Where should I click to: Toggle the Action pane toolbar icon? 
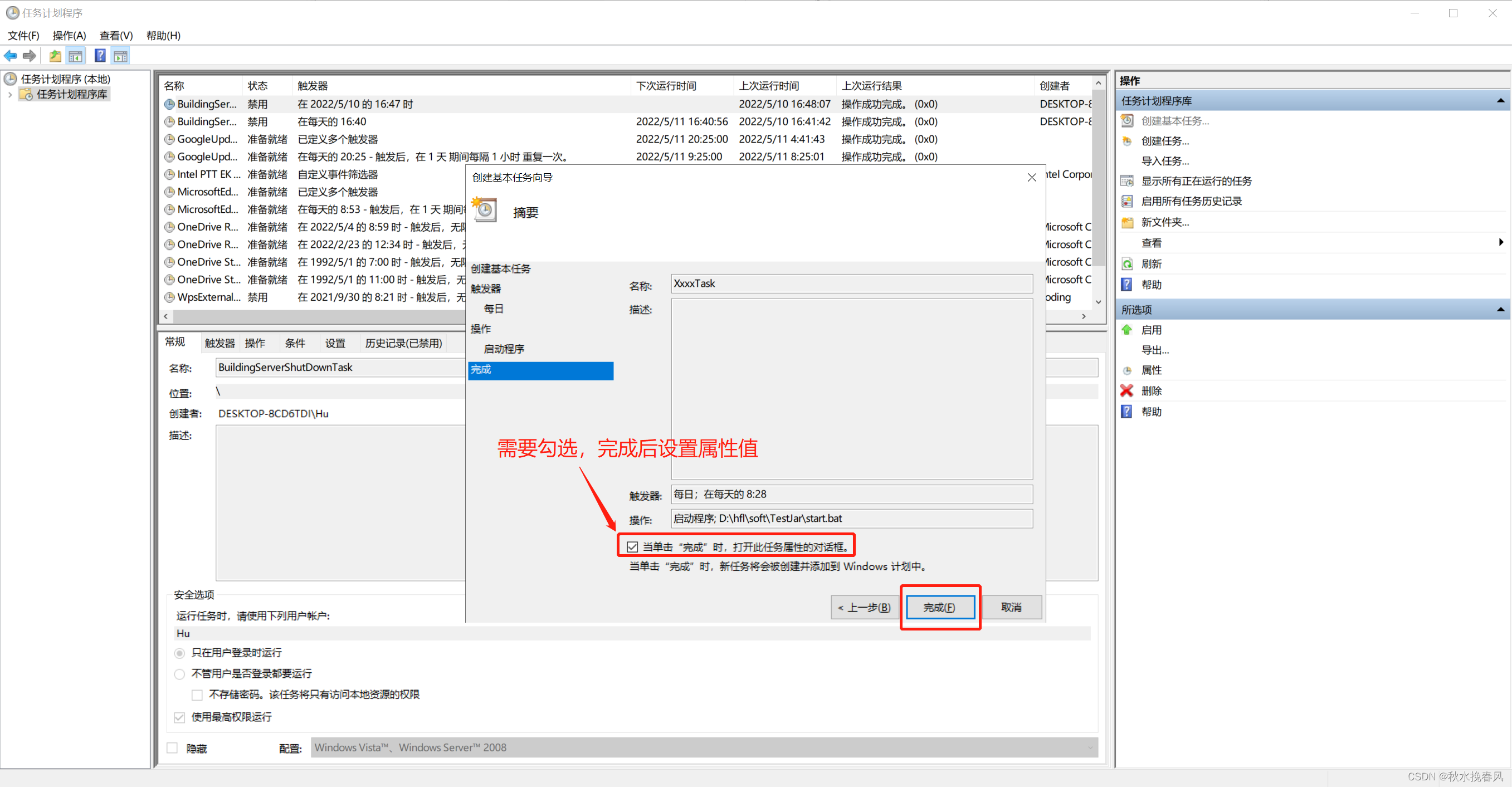pos(120,56)
